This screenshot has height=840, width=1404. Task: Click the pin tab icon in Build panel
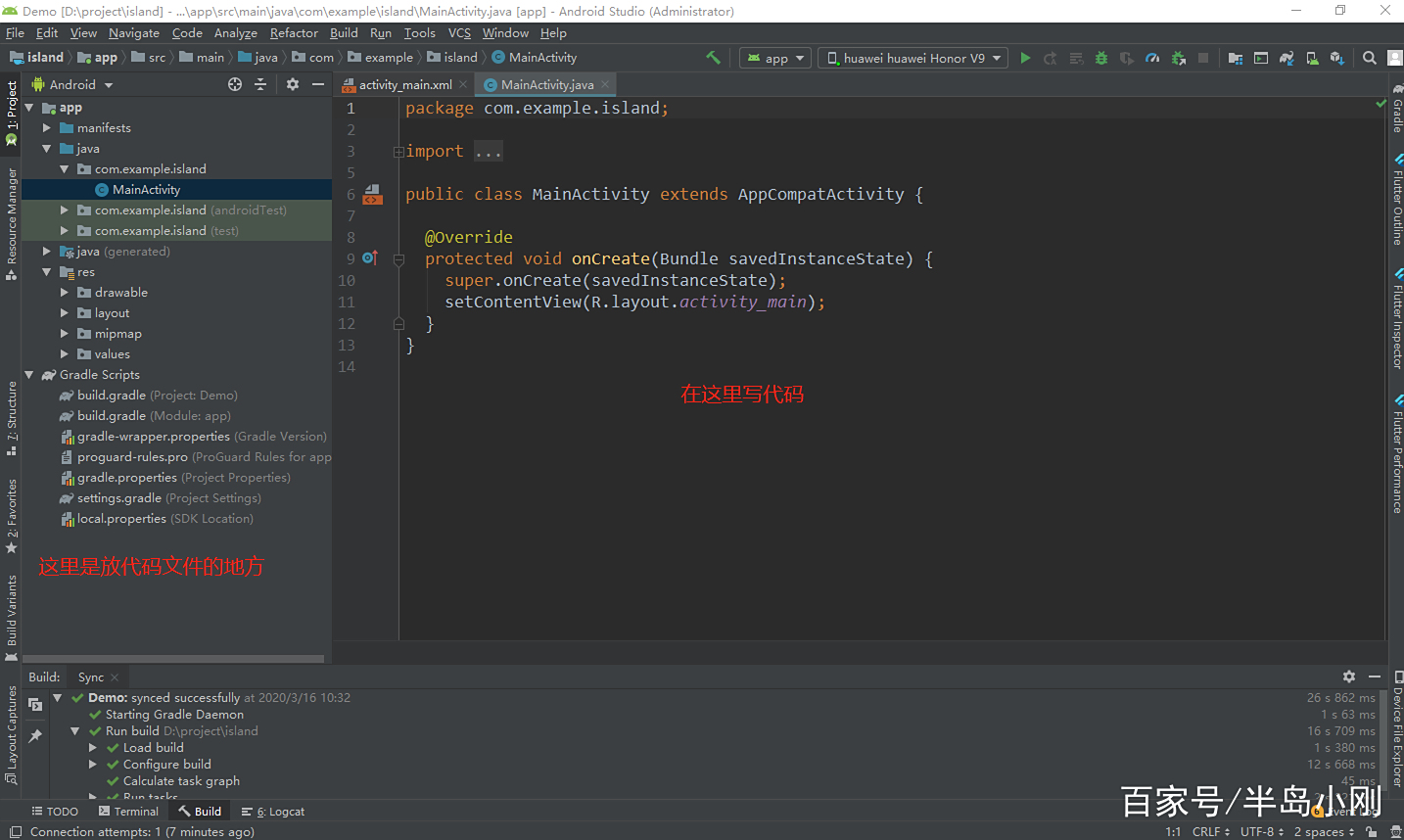point(35,735)
